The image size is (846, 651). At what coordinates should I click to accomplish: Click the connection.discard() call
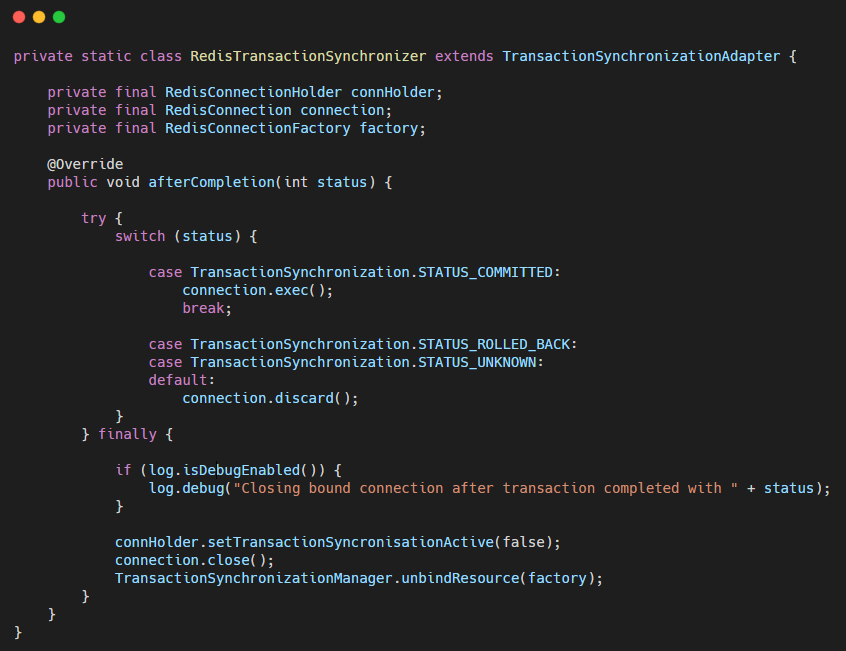(270, 398)
